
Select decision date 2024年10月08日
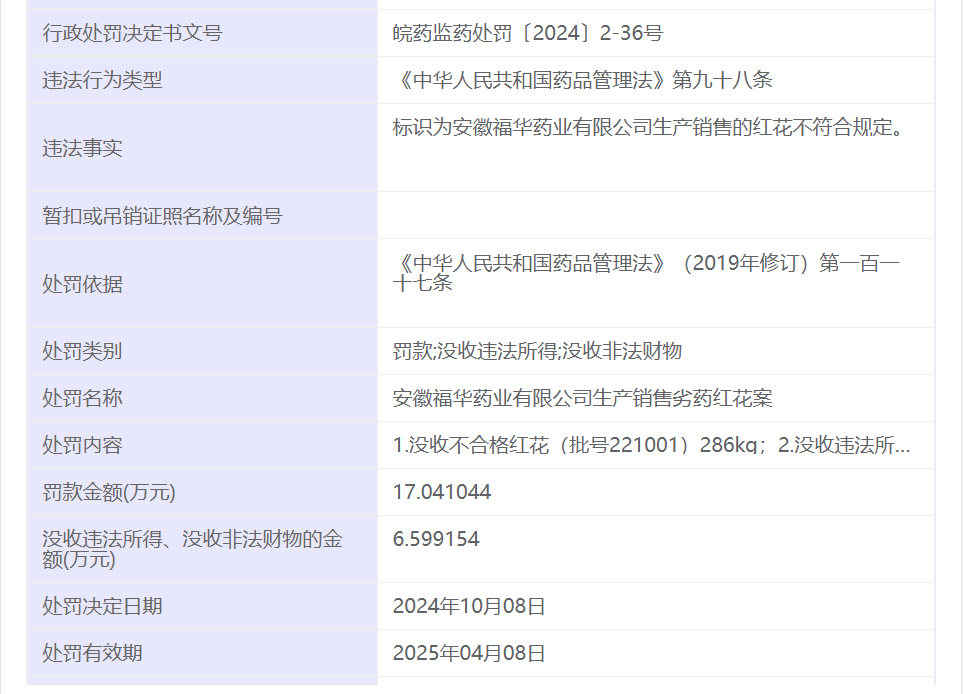[x=469, y=606]
